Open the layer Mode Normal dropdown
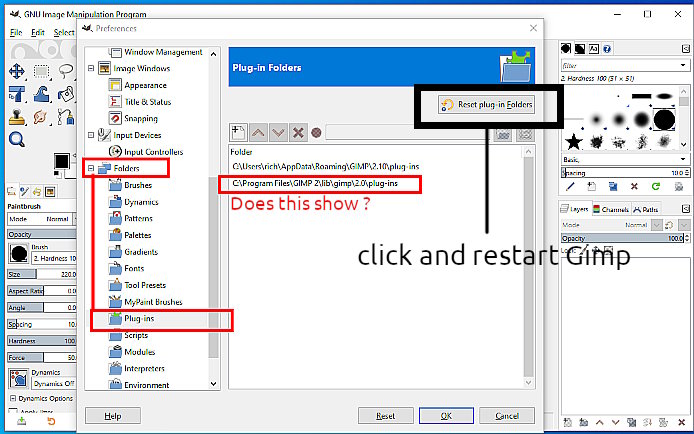Screen dimensions: 694x434 [x=656, y=225]
